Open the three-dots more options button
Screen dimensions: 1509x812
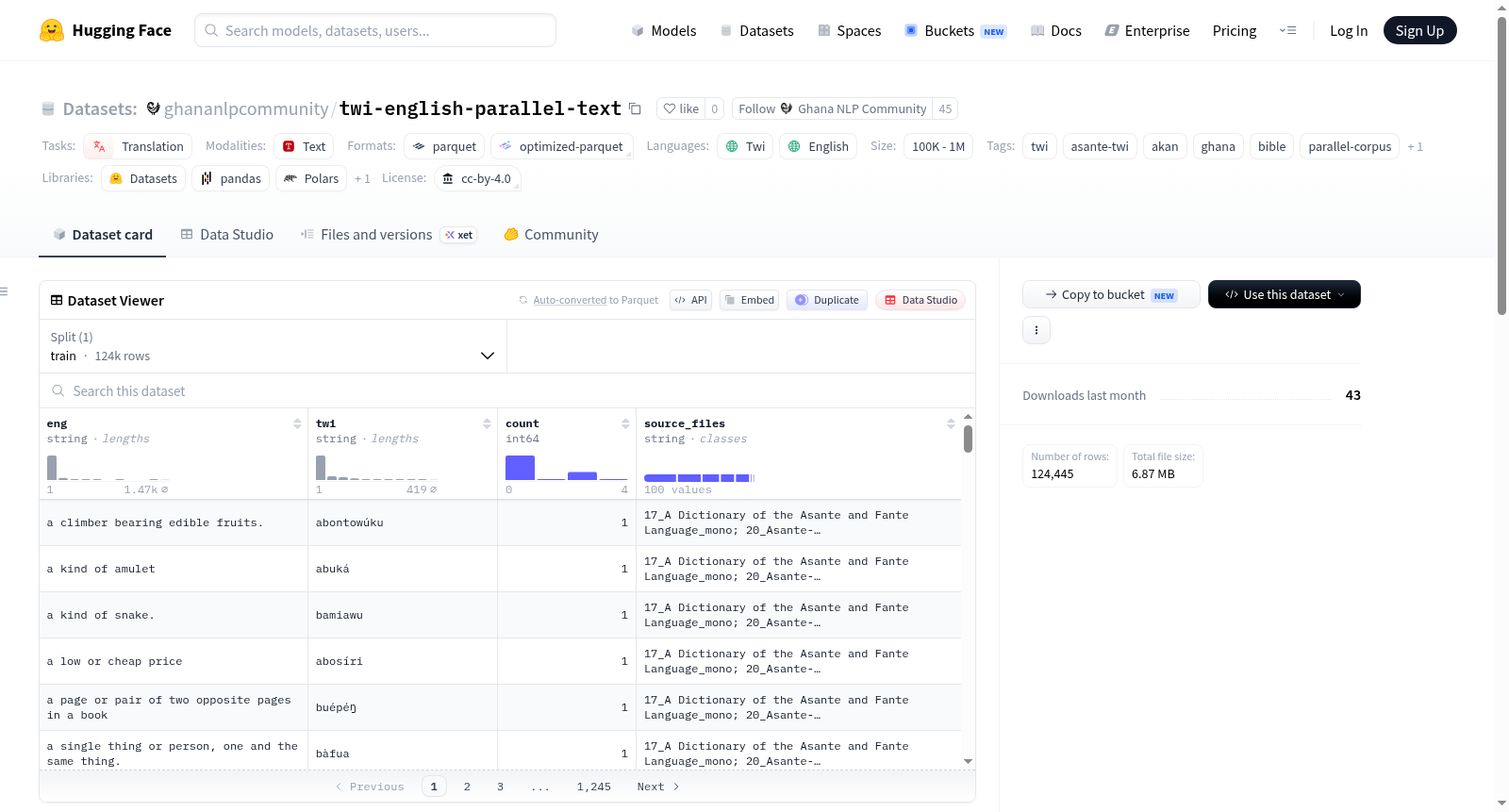point(1036,330)
